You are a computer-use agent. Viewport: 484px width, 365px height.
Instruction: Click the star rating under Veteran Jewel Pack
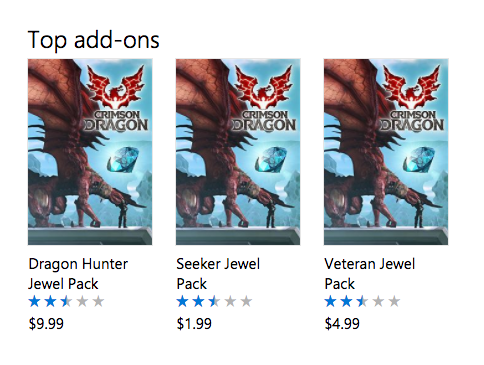point(362,302)
